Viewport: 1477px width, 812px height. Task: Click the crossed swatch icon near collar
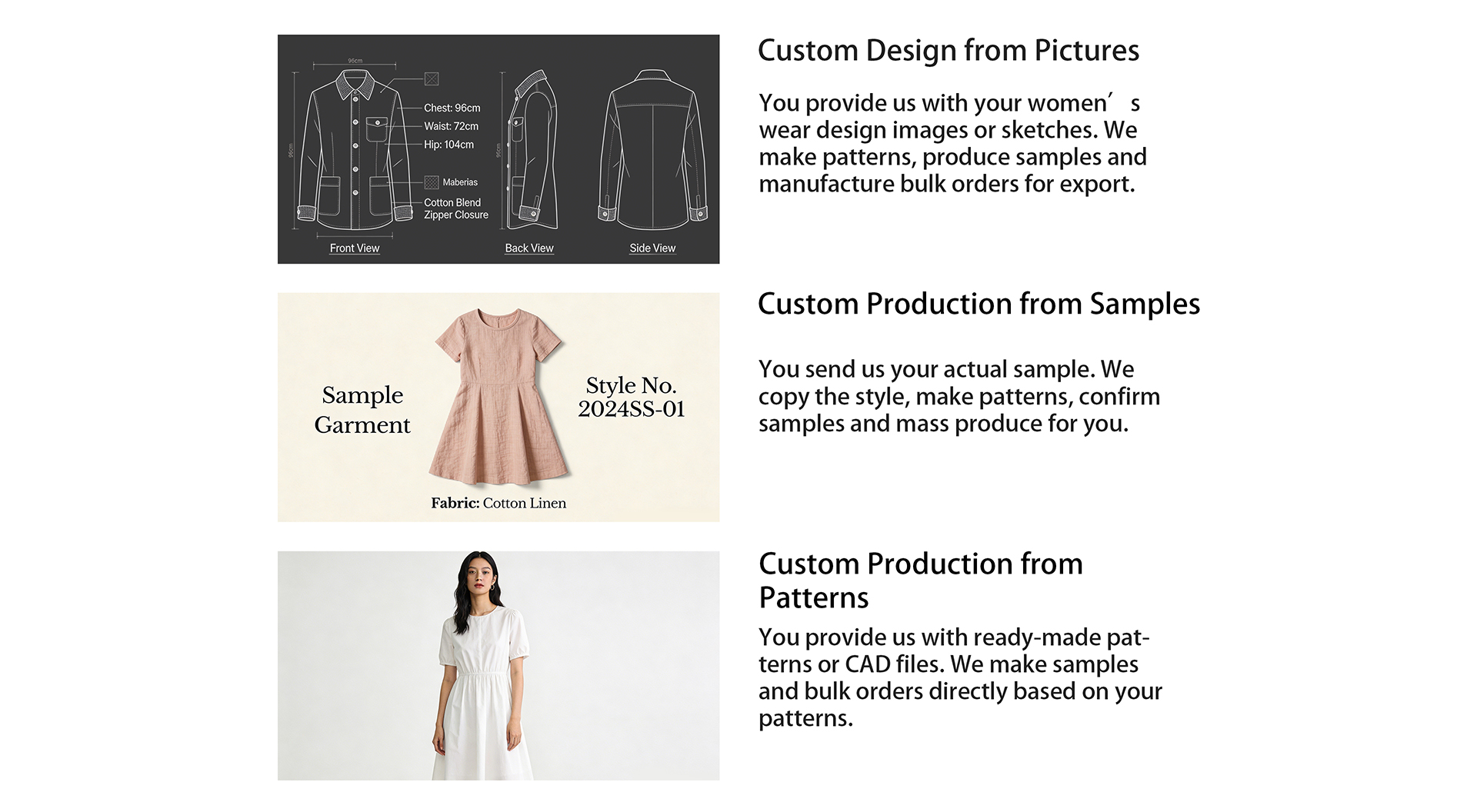click(432, 78)
